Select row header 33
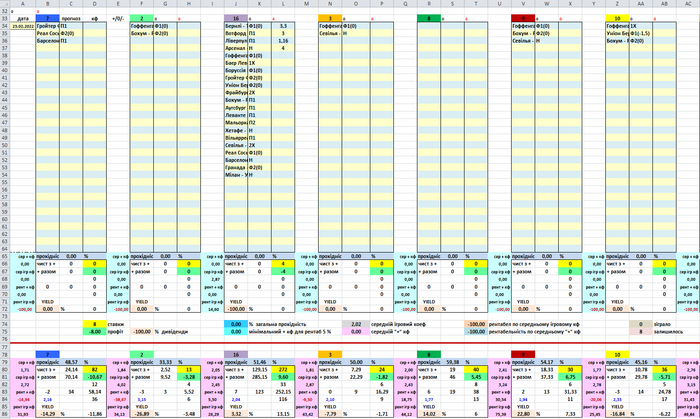 5,19
